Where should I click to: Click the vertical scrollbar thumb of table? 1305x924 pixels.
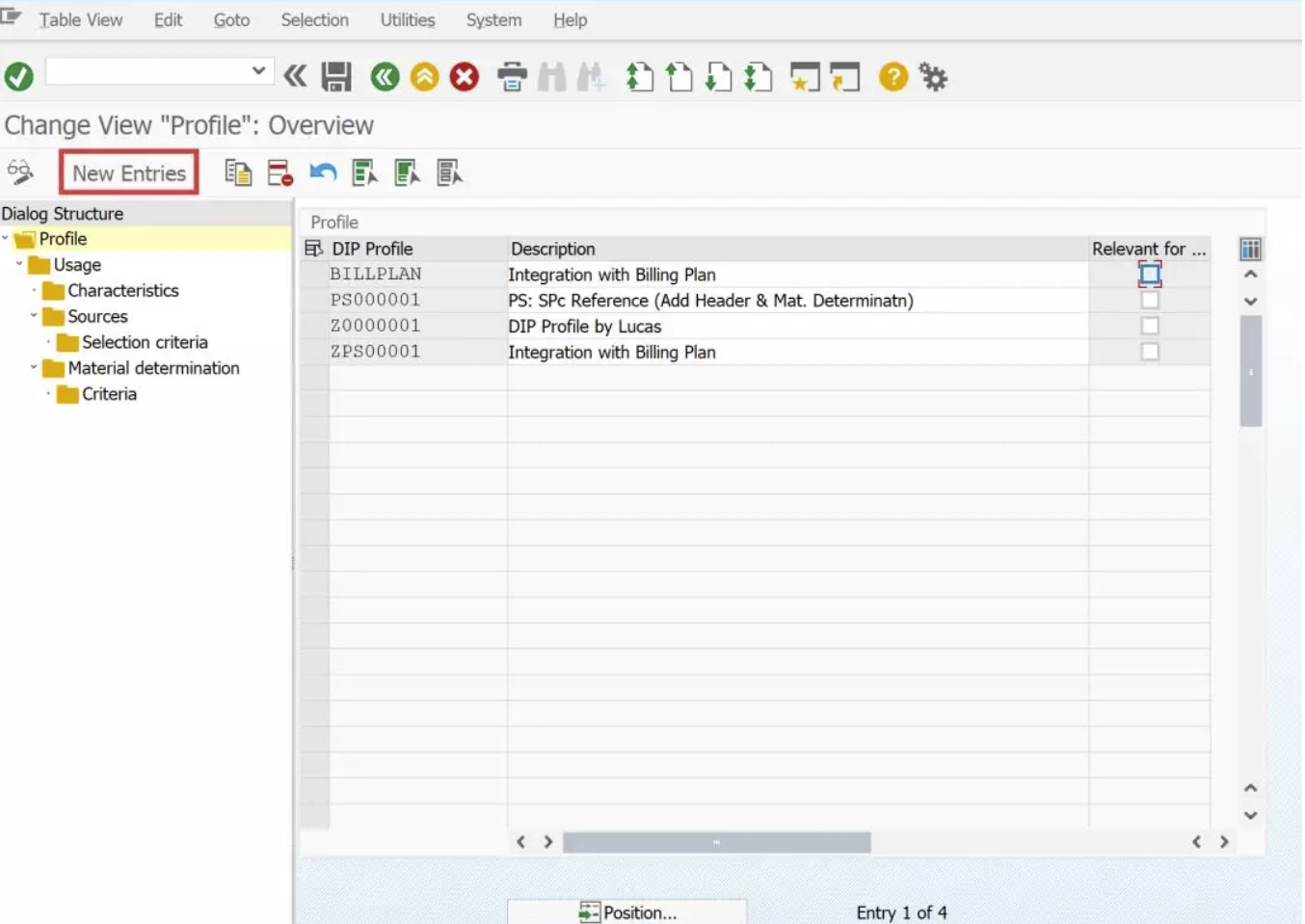(1251, 371)
